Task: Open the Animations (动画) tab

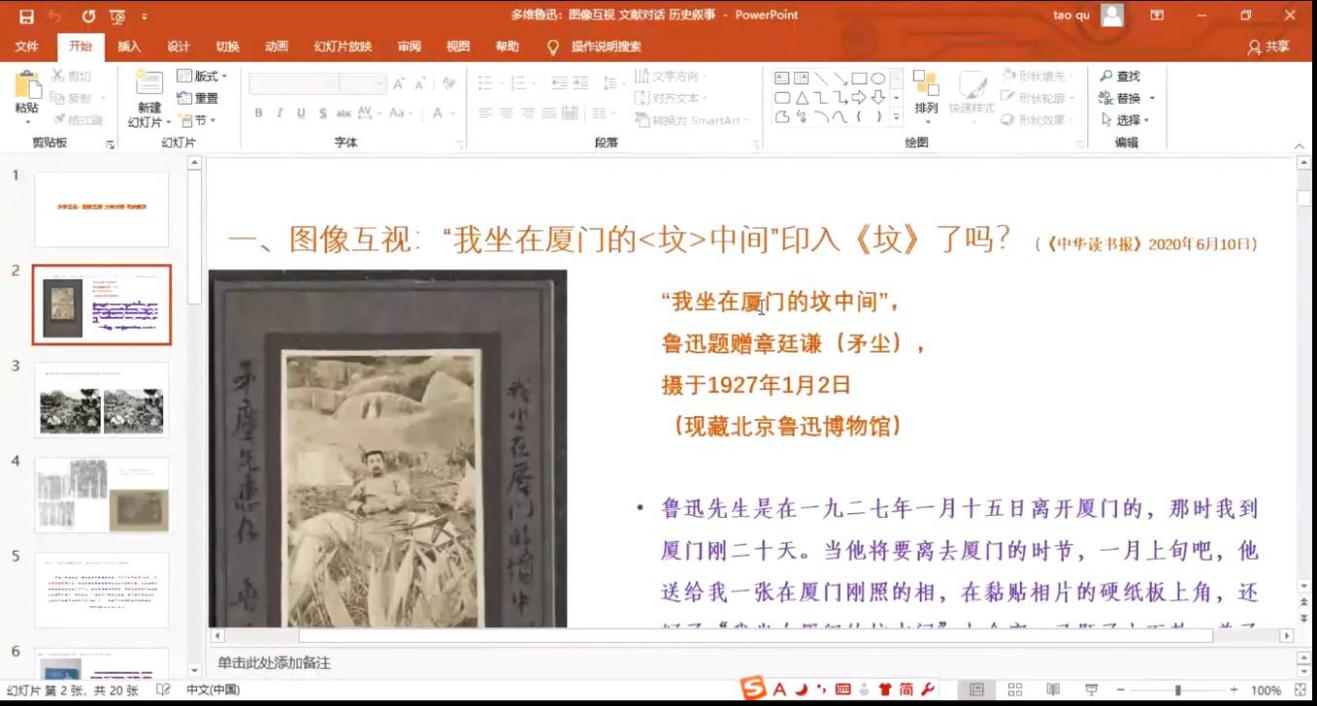Action: click(276, 47)
